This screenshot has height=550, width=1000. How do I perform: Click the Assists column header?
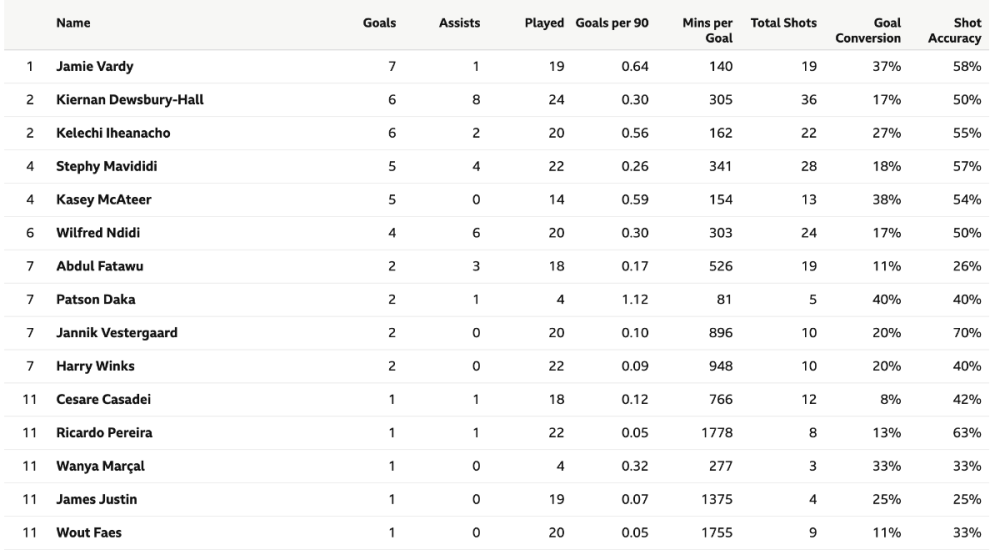[x=460, y=22]
